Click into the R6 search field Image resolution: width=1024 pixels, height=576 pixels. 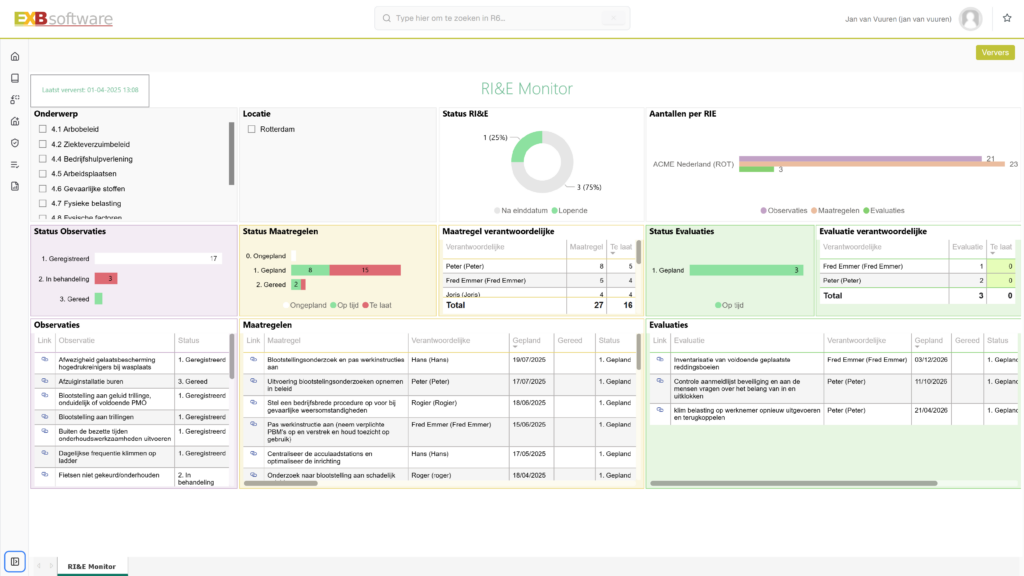coord(500,18)
